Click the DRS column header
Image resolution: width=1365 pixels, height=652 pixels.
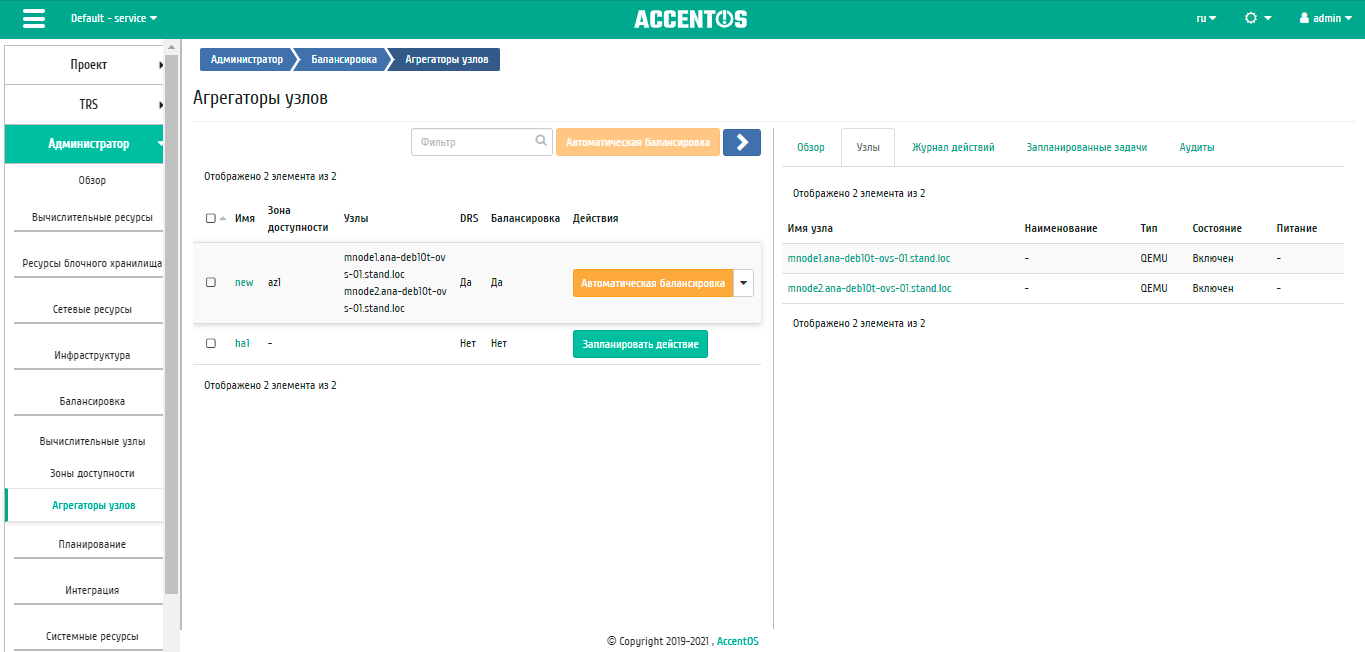(x=469, y=218)
